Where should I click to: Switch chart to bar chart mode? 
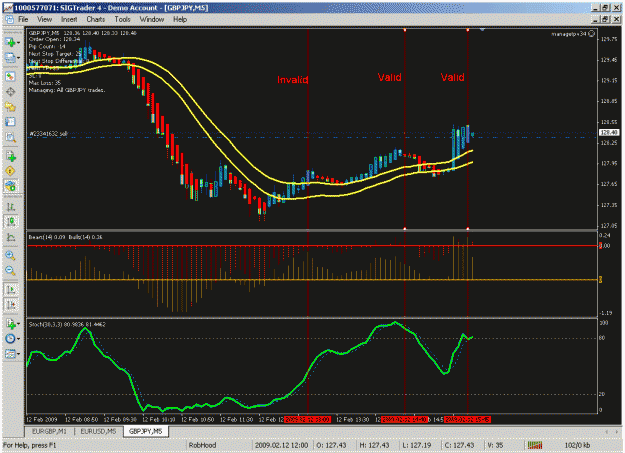pyautogui.click(x=10, y=207)
